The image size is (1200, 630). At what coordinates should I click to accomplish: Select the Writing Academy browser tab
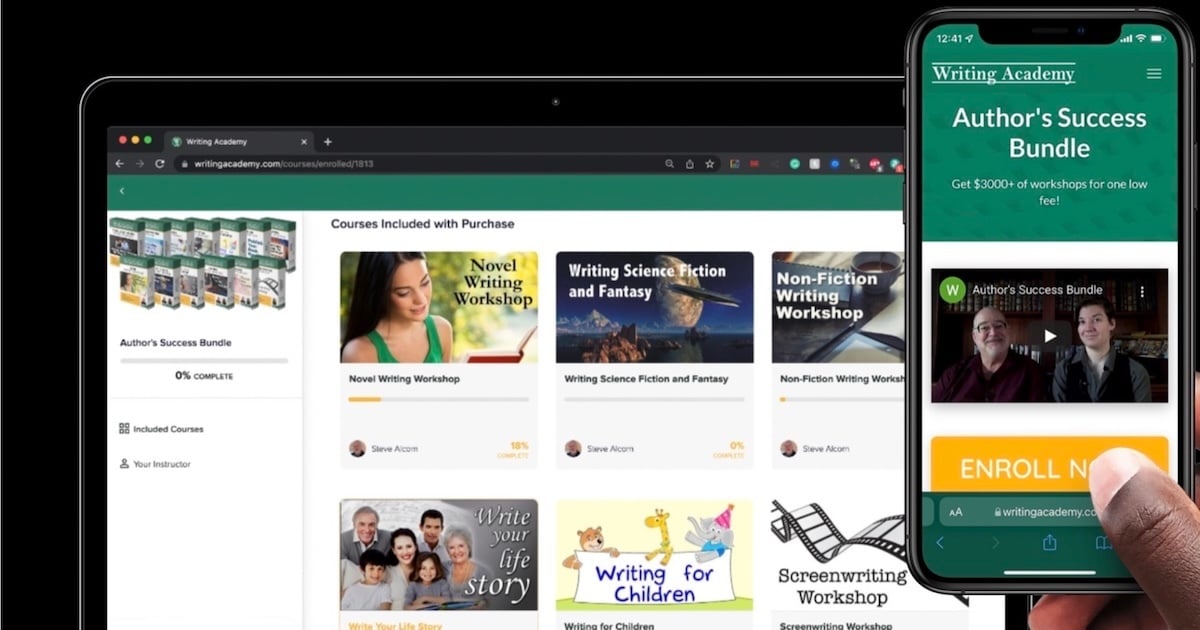pyautogui.click(x=240, y=142)
